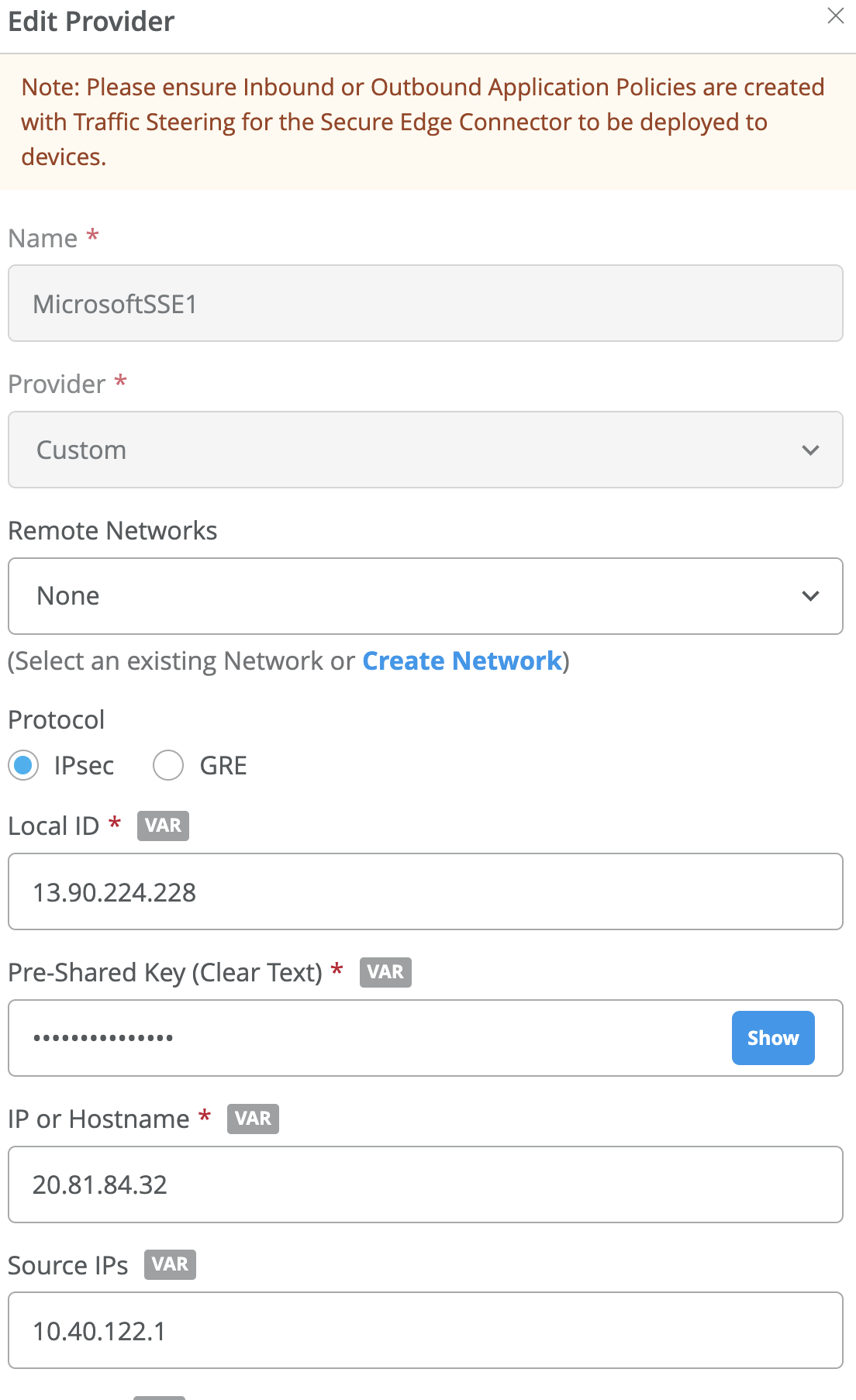Show the Pre-Shared Key text
The height and width of the screenshot is (1400, 856).
[772, 1038]
